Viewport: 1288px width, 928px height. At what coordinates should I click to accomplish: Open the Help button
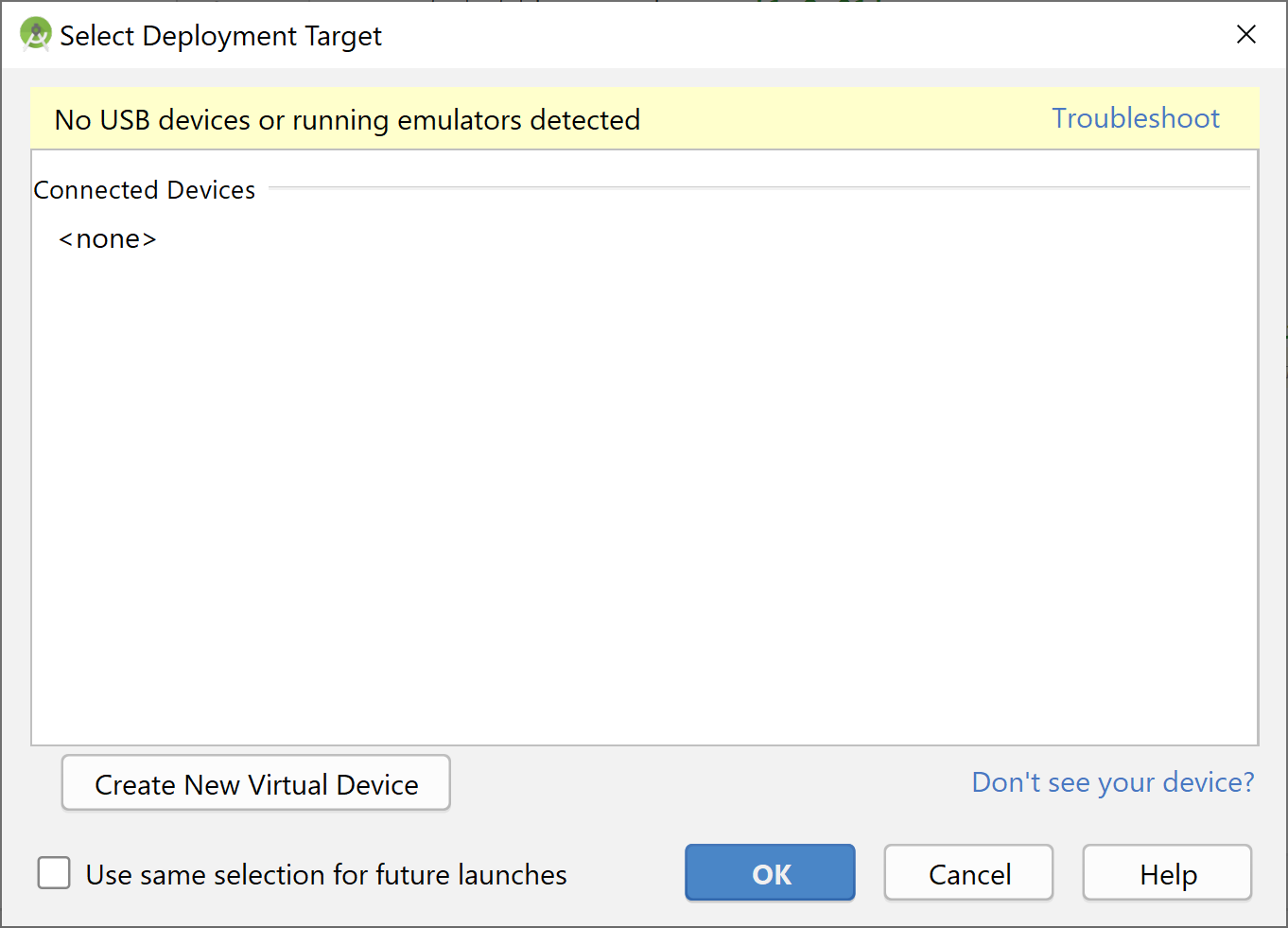tap(1167, 873)
